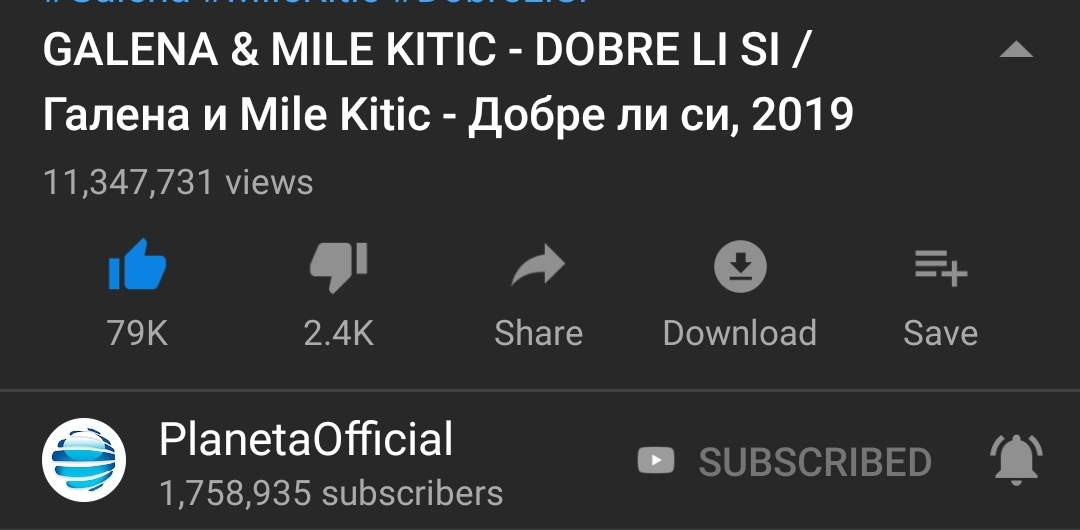Tap the add-to-playlist save icon

pos(941,267)
